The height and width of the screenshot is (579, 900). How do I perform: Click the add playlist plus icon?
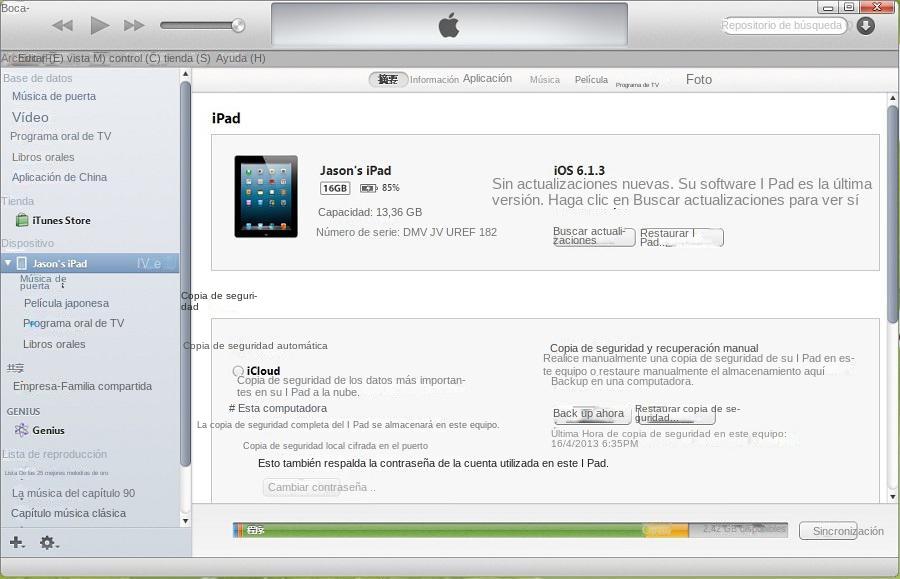pyautogui.click(x=17, y=542)
